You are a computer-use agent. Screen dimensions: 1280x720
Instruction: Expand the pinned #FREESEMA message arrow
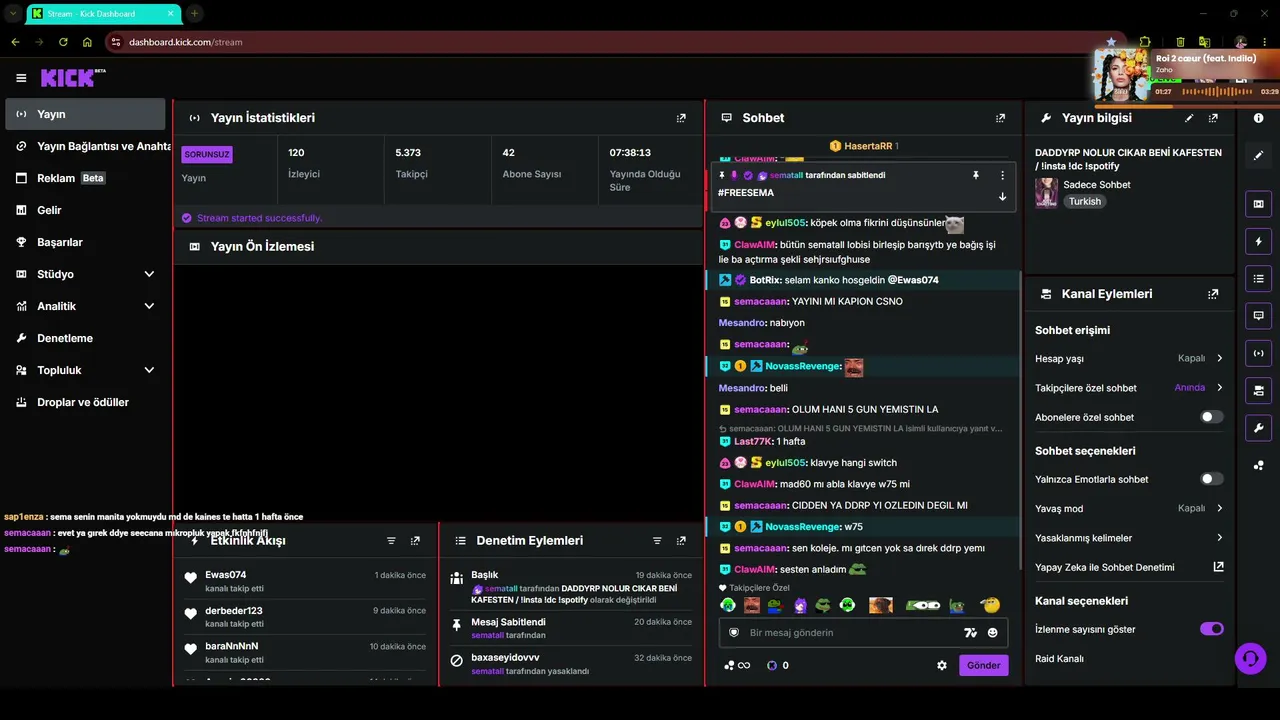coord(1002,196)
